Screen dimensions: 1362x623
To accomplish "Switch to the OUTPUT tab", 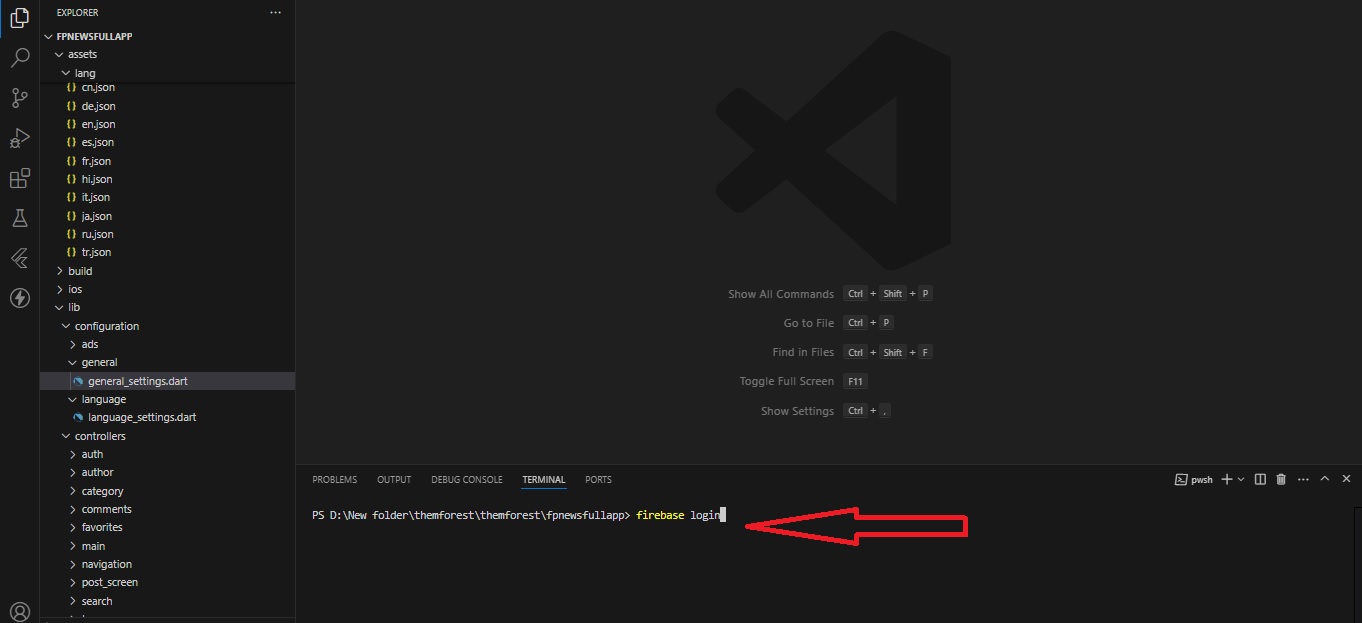I will [394, 480].
